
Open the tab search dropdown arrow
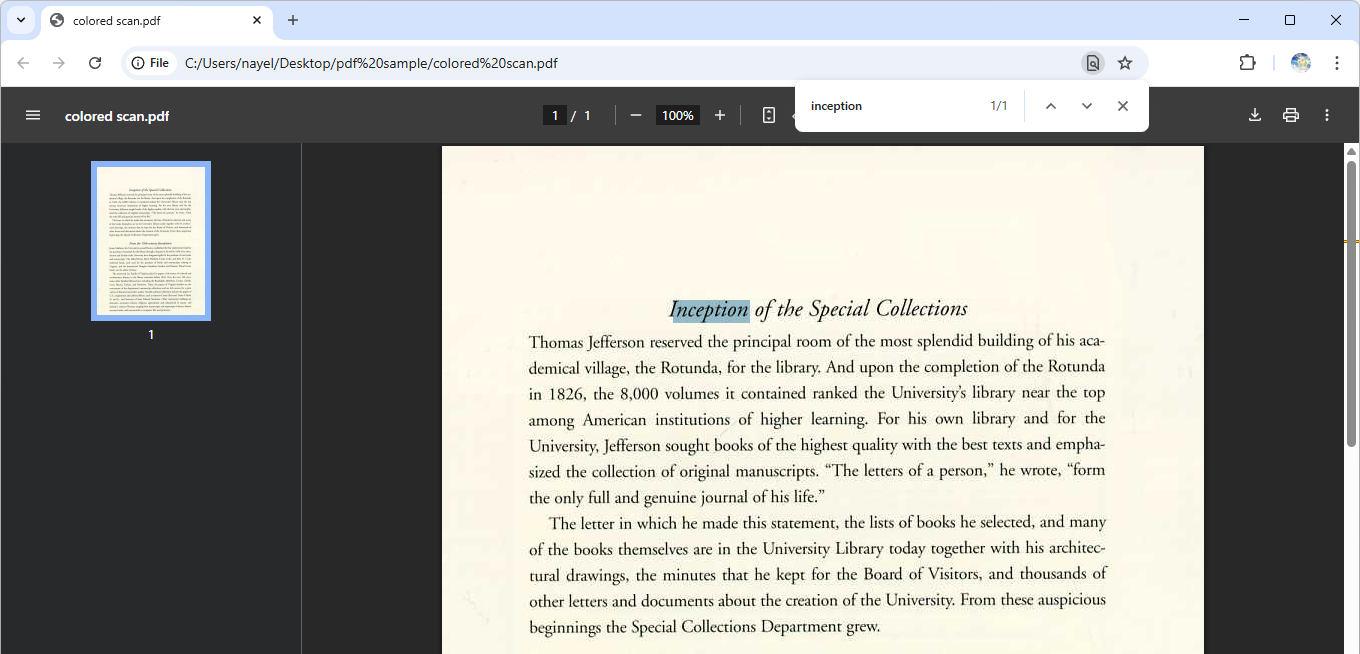(20, 20)
